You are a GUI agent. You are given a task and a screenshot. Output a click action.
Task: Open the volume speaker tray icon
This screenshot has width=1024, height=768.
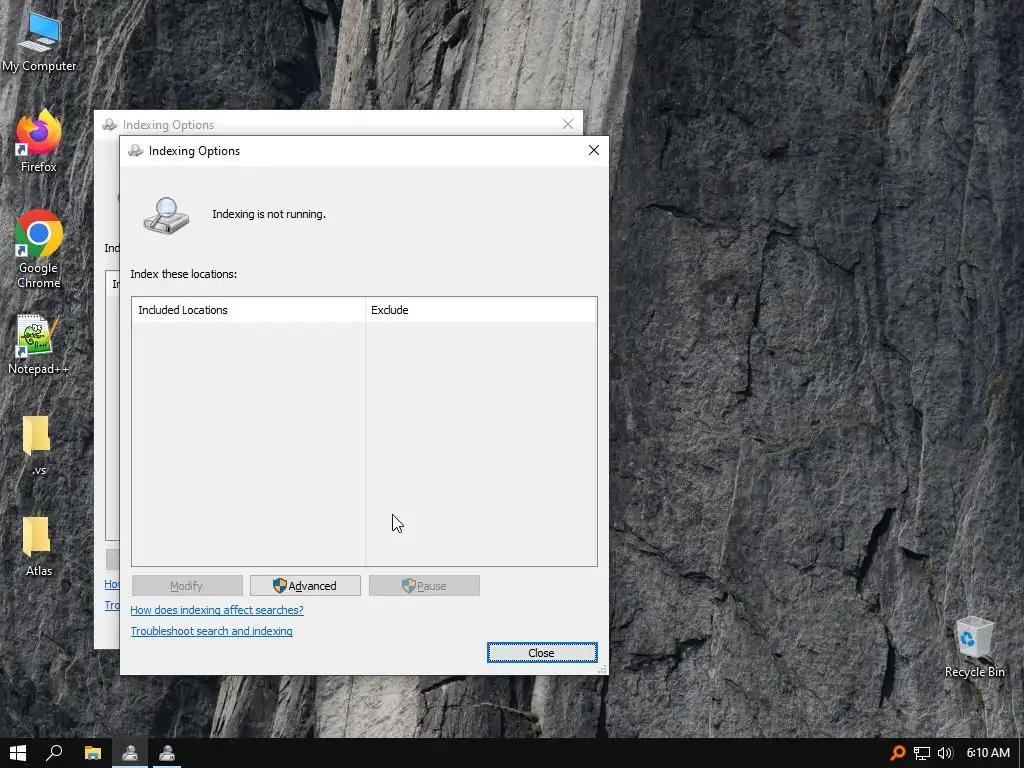point(945,753)
